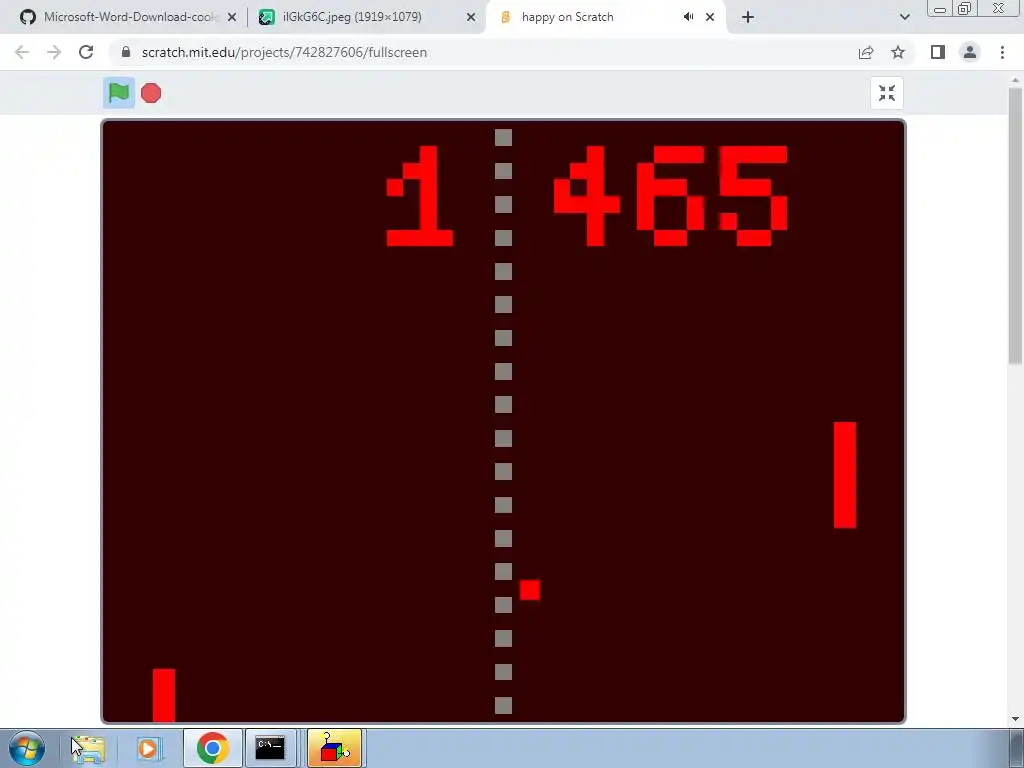Click the page's vertical scrollbar thumb
This screenshot has height=768, width=1024.
point(1015,225)
